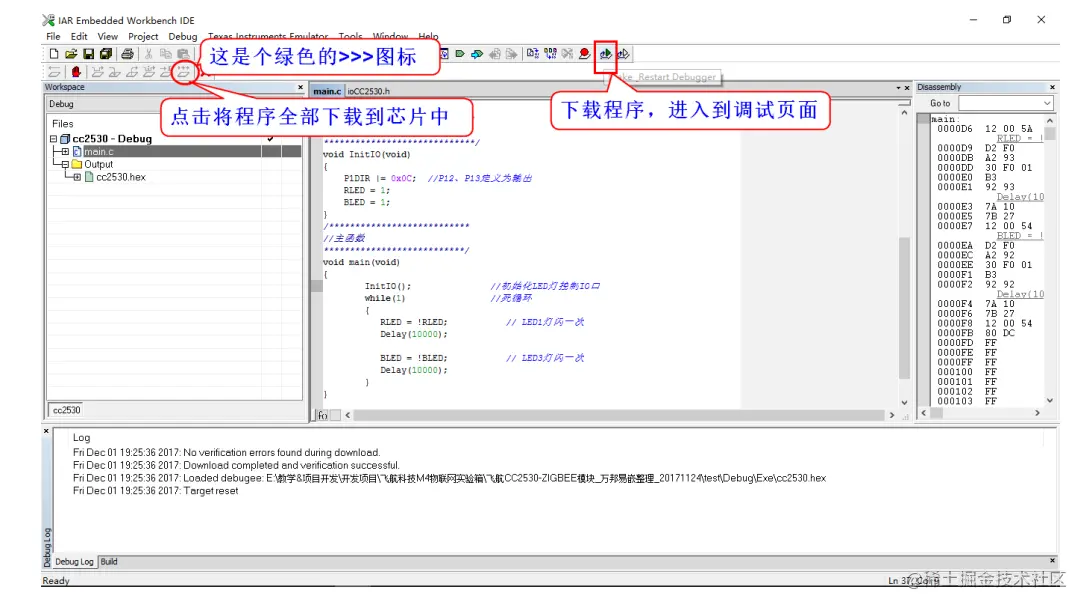This screenshot has height=608, width=1085.
Task: Click the Step Out debug icon
Action: point(132,71)
